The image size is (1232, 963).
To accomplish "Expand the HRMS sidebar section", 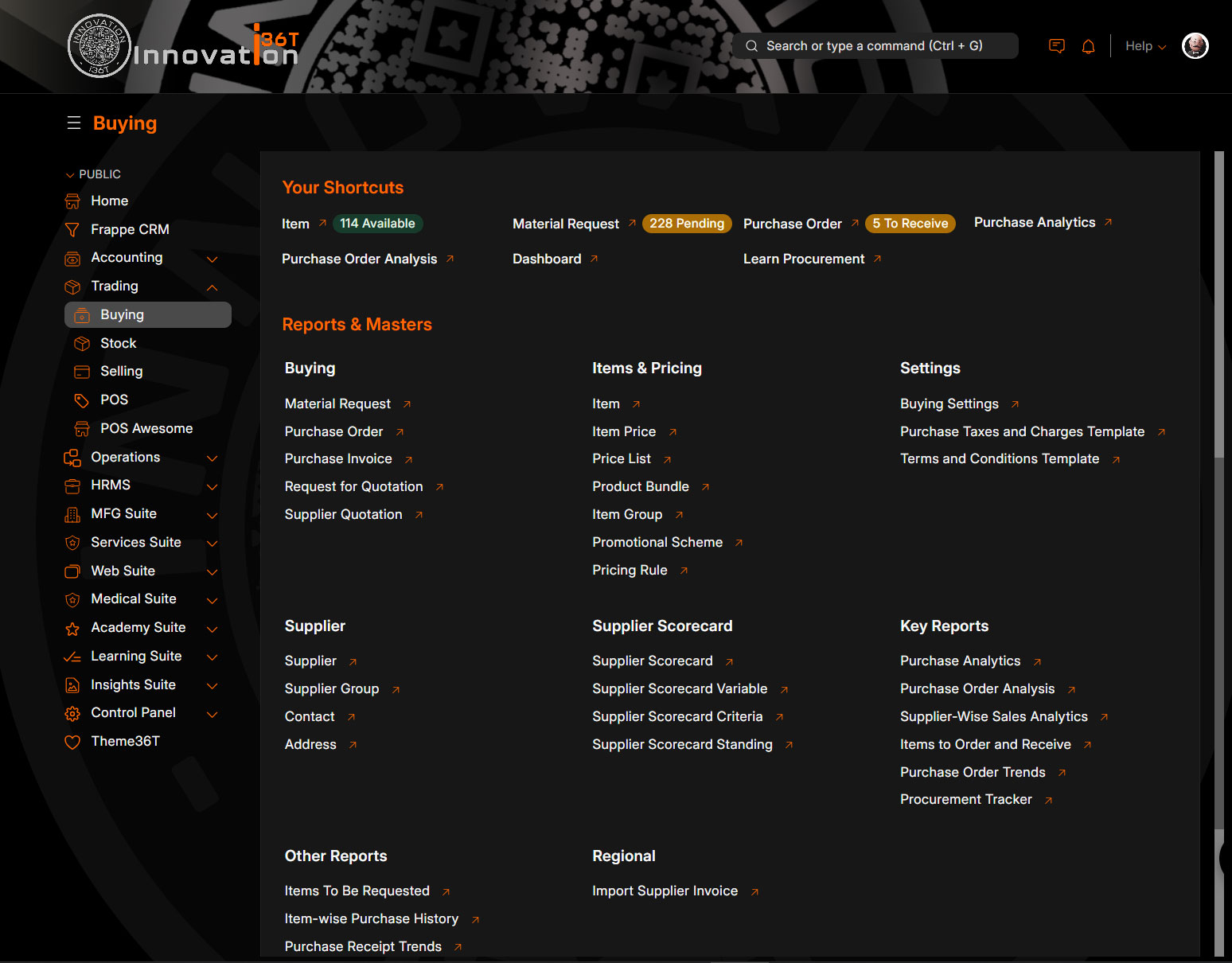I will [x=212, y=486].
